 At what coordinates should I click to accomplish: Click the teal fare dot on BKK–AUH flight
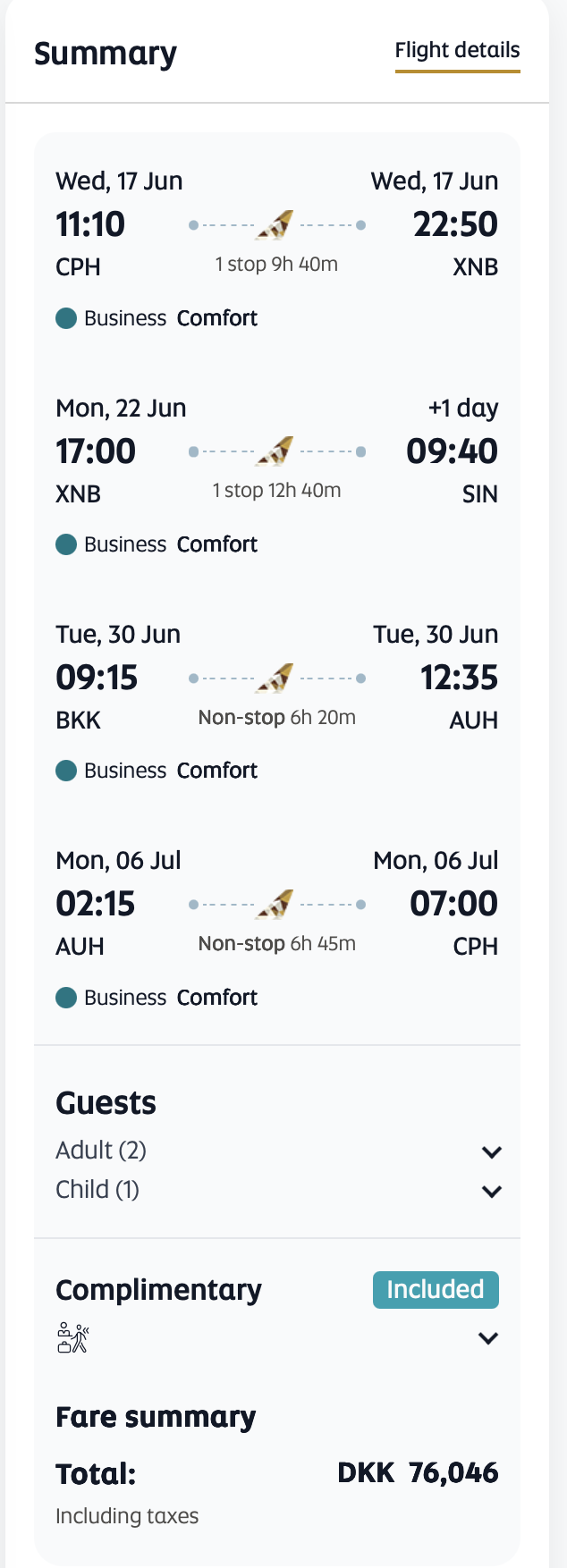pyautogui.click(x=66, y=771)
